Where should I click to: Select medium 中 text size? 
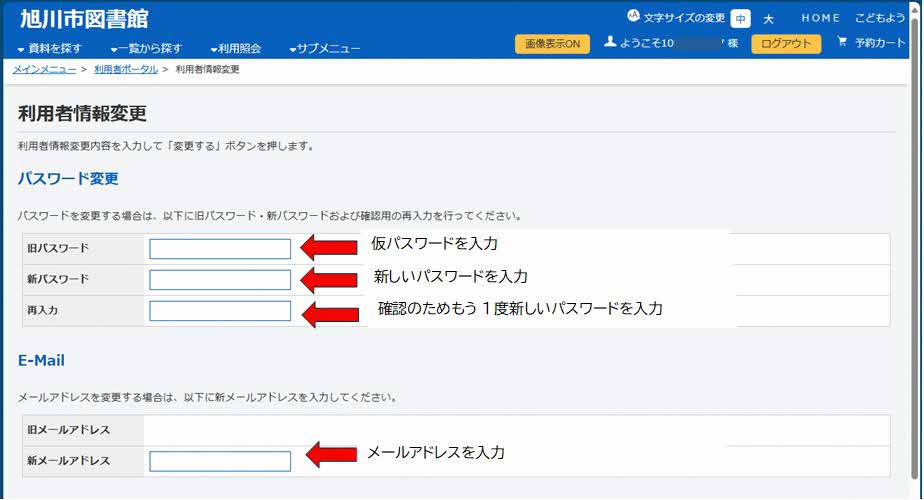coord(740,19)
